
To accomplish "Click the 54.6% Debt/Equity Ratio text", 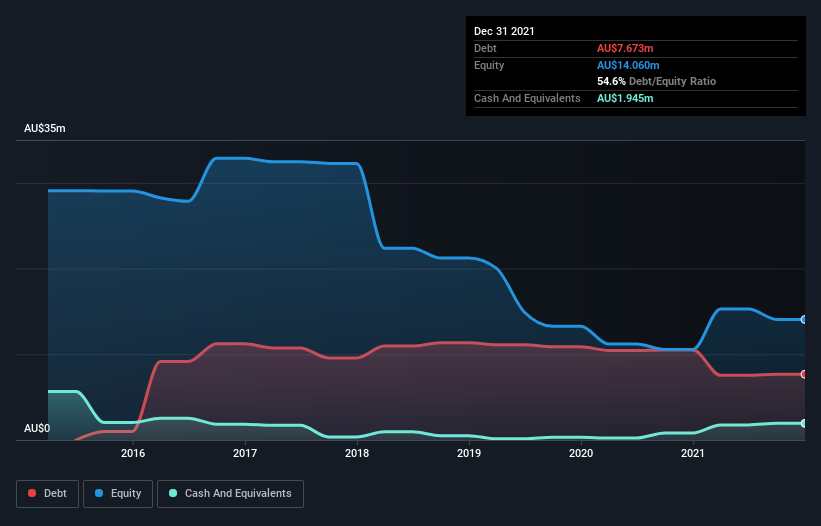I will tap(657, 81).
